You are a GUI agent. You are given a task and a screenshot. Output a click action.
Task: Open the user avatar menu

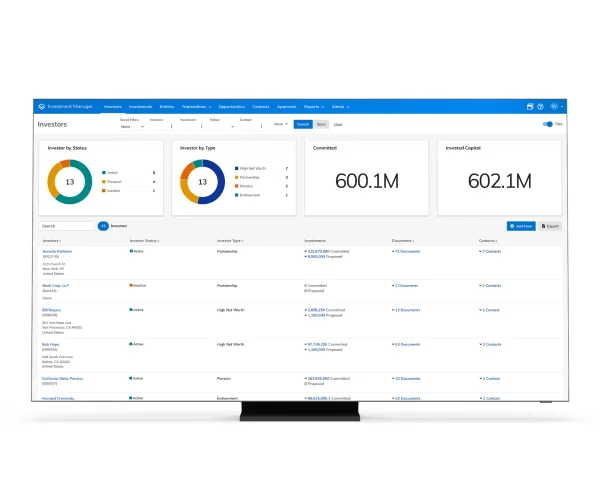[x=554, y=106]
